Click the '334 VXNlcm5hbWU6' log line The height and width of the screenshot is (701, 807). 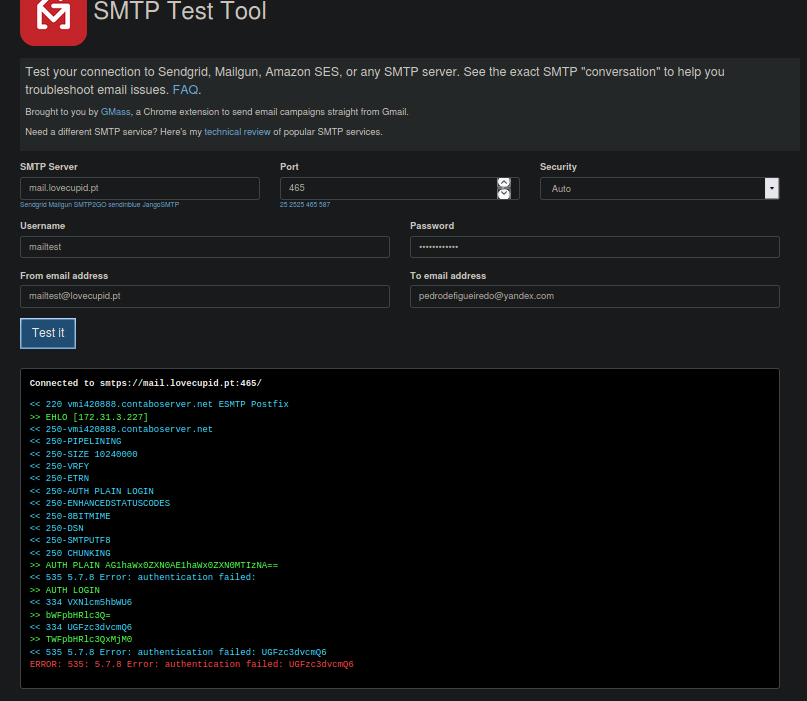coord(81,602)
